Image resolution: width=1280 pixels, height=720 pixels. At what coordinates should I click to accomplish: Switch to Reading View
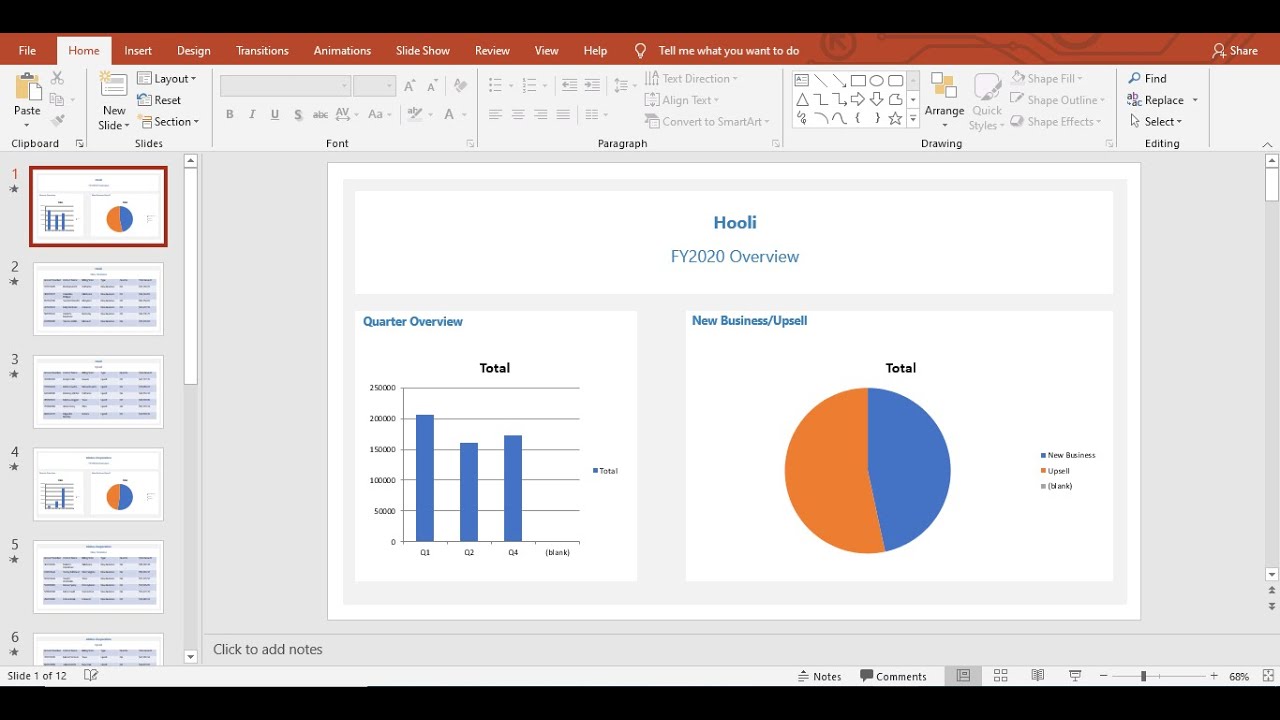coord(1038,676)
